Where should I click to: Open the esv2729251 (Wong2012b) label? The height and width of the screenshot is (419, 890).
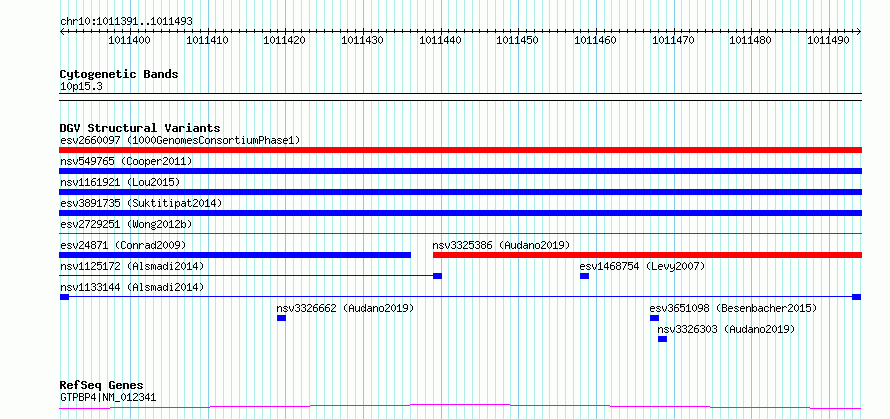click(126, 224)
